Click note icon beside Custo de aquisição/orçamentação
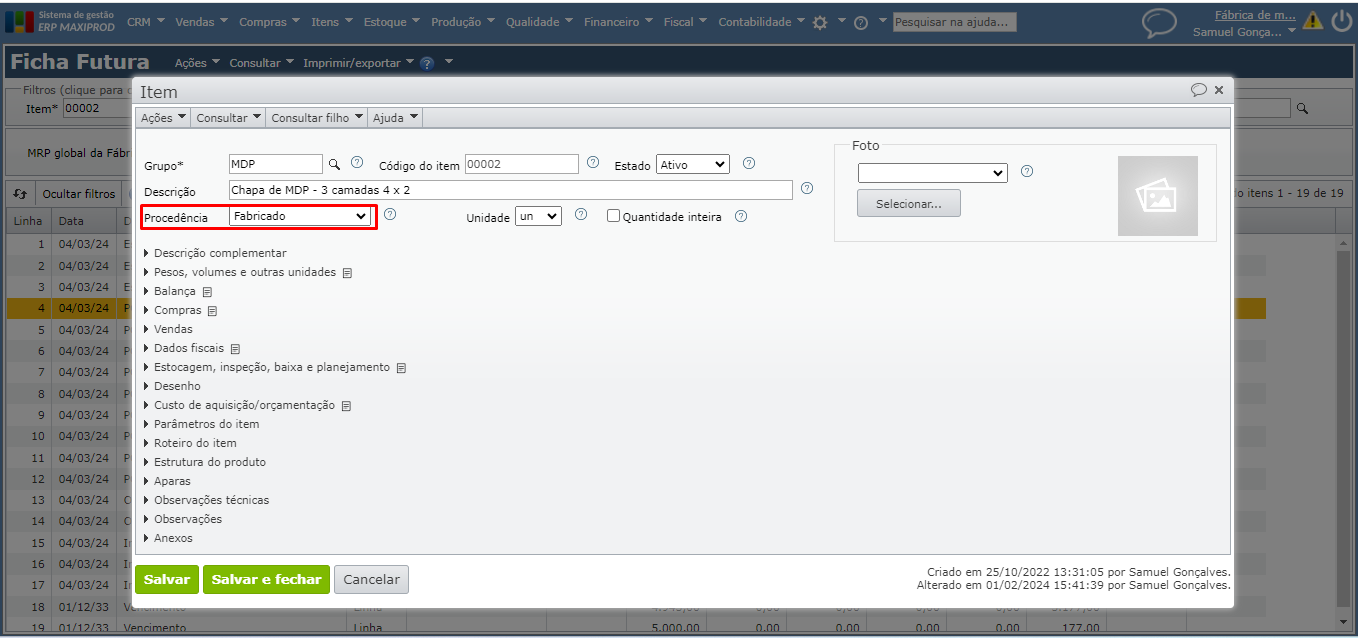This screenshot has width=1358, height=638. pyautogui.click(x=346, y=406)
